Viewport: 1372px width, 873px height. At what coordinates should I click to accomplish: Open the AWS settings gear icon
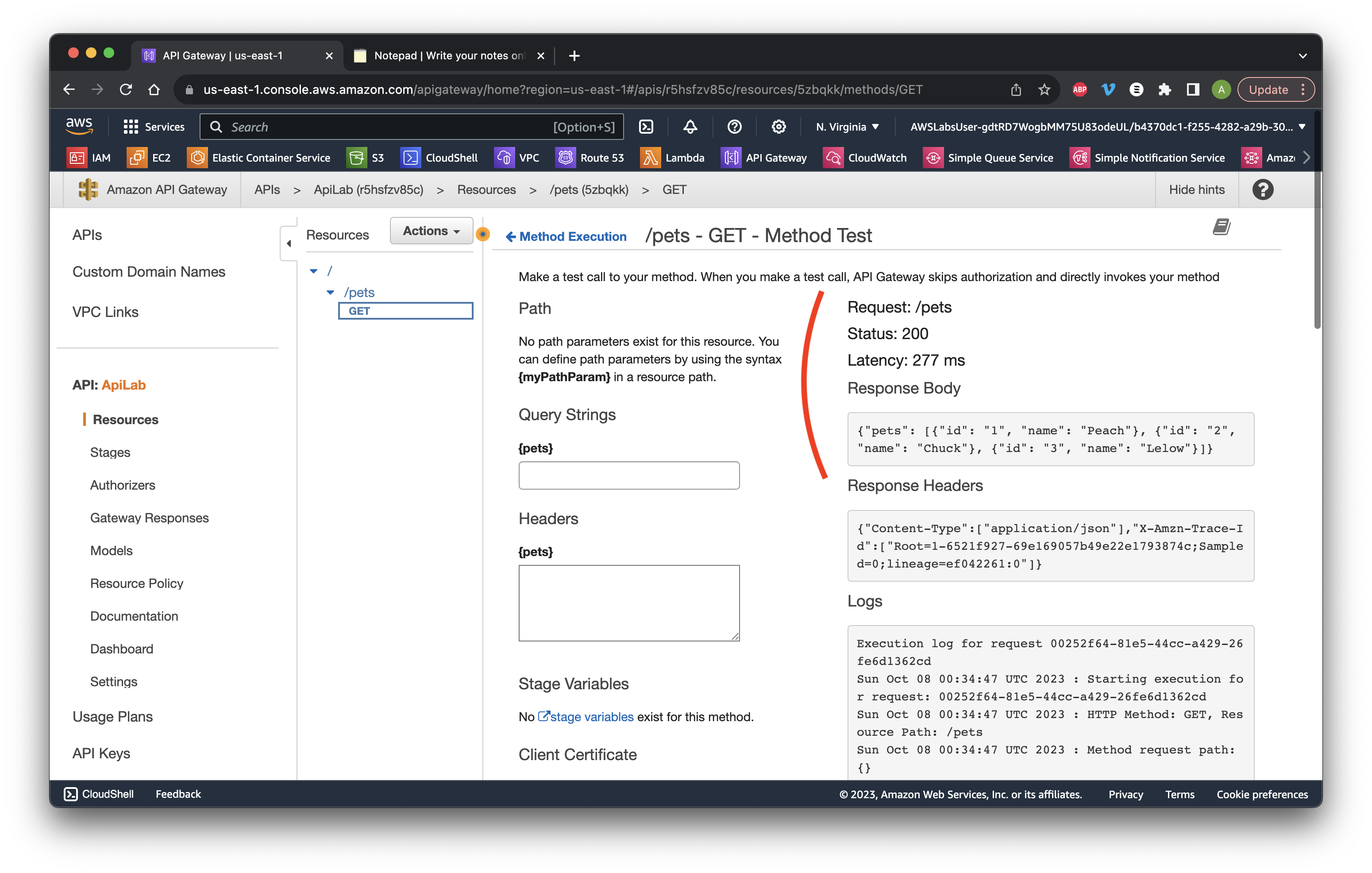tap(778, 127)
